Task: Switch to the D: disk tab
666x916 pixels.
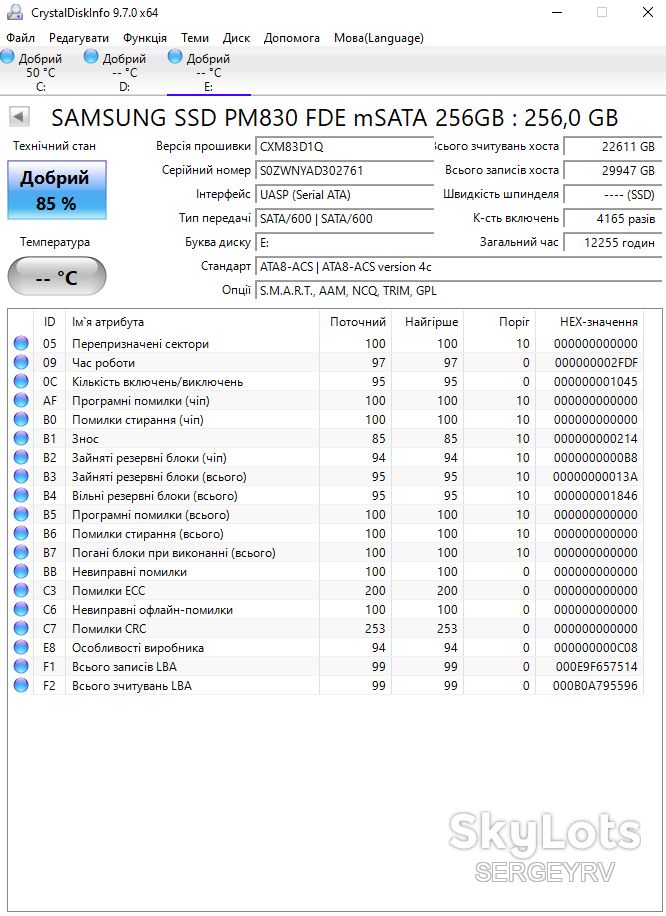Action: coord(124,72)
